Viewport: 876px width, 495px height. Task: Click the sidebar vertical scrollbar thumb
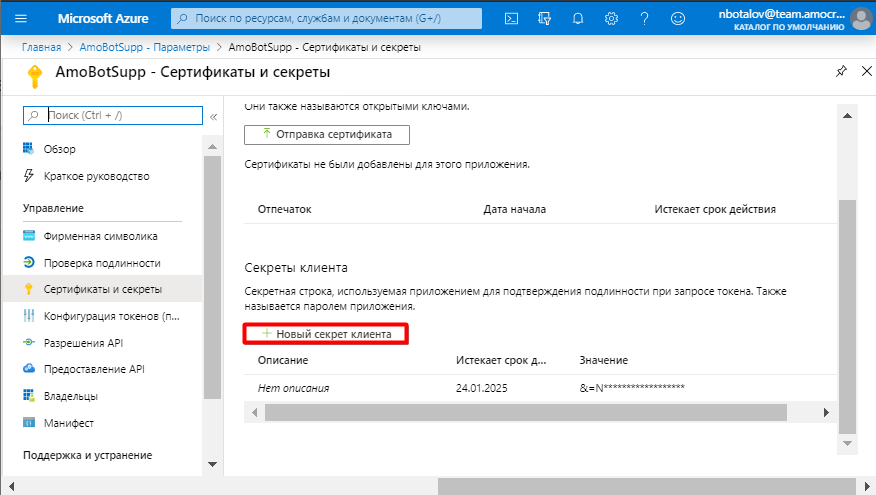pyautogui.click(x=212, y=277)
